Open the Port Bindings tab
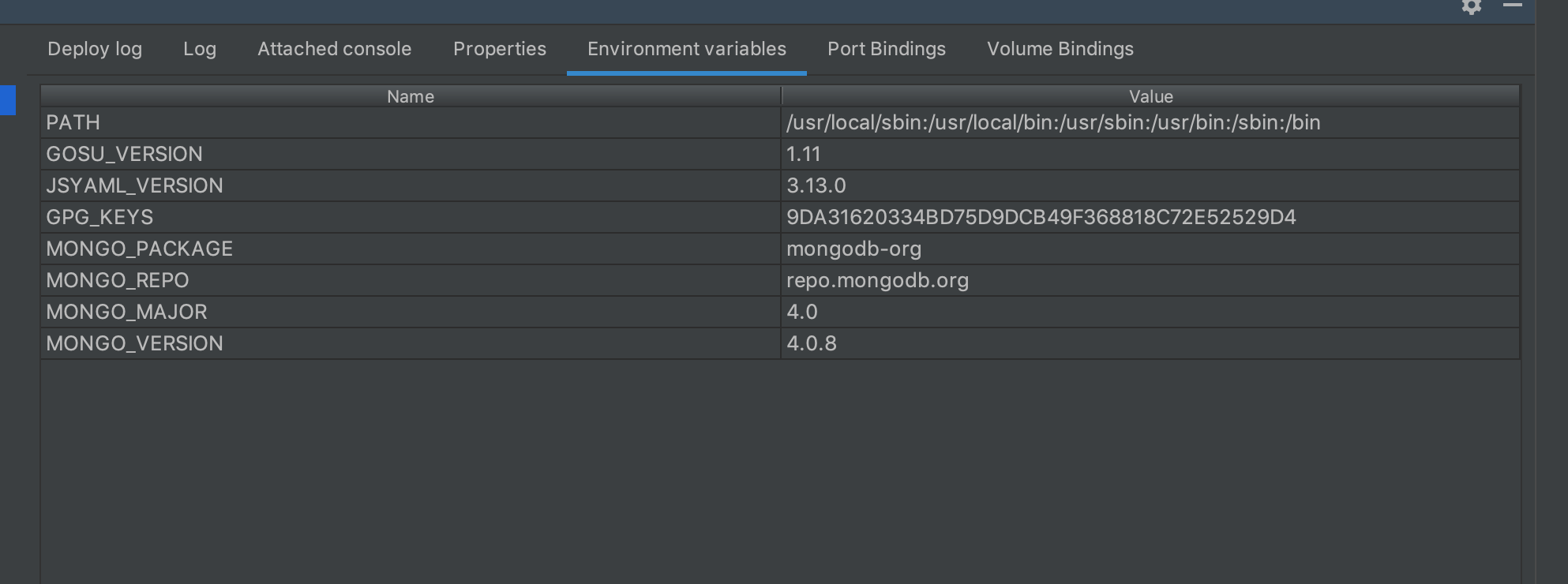1568x584 pixels. pos(886,49)
